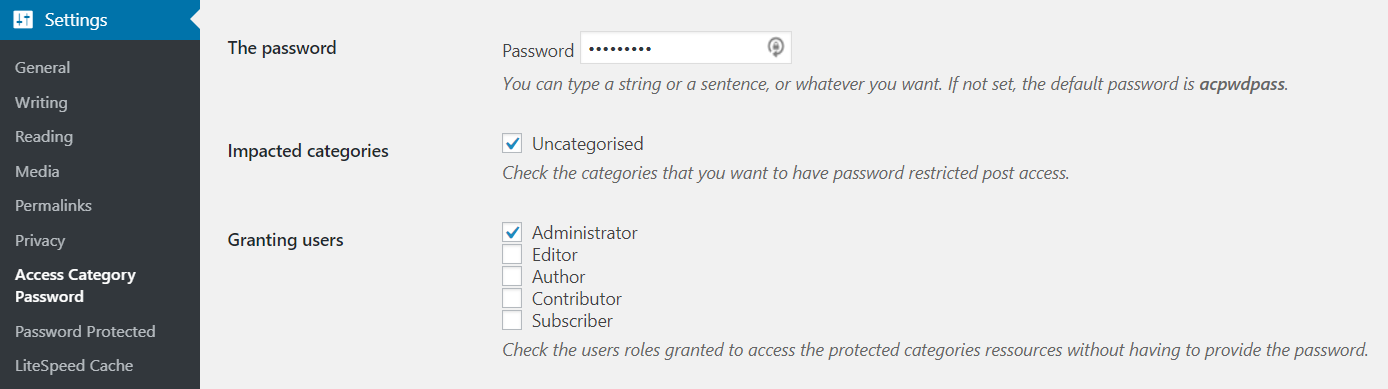Enable the Editor role checkbox

point(512,254)
